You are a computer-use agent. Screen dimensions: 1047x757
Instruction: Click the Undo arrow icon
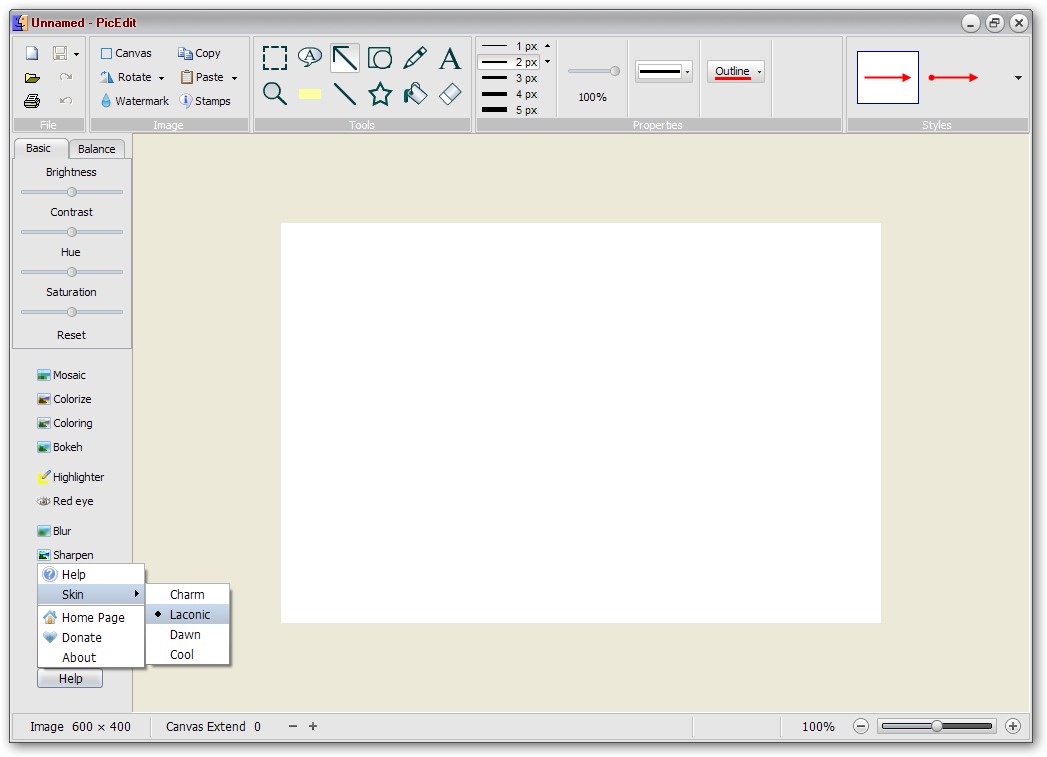(x=65, y=101)
